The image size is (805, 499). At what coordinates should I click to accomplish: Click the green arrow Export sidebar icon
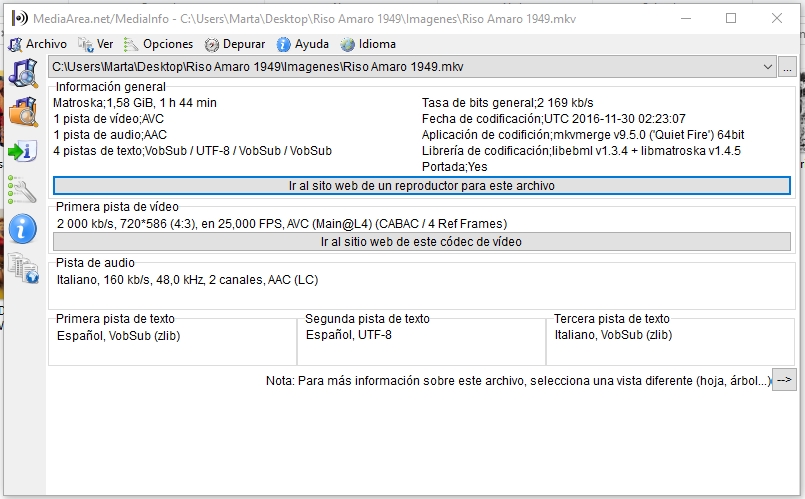[x=23, y=151]
